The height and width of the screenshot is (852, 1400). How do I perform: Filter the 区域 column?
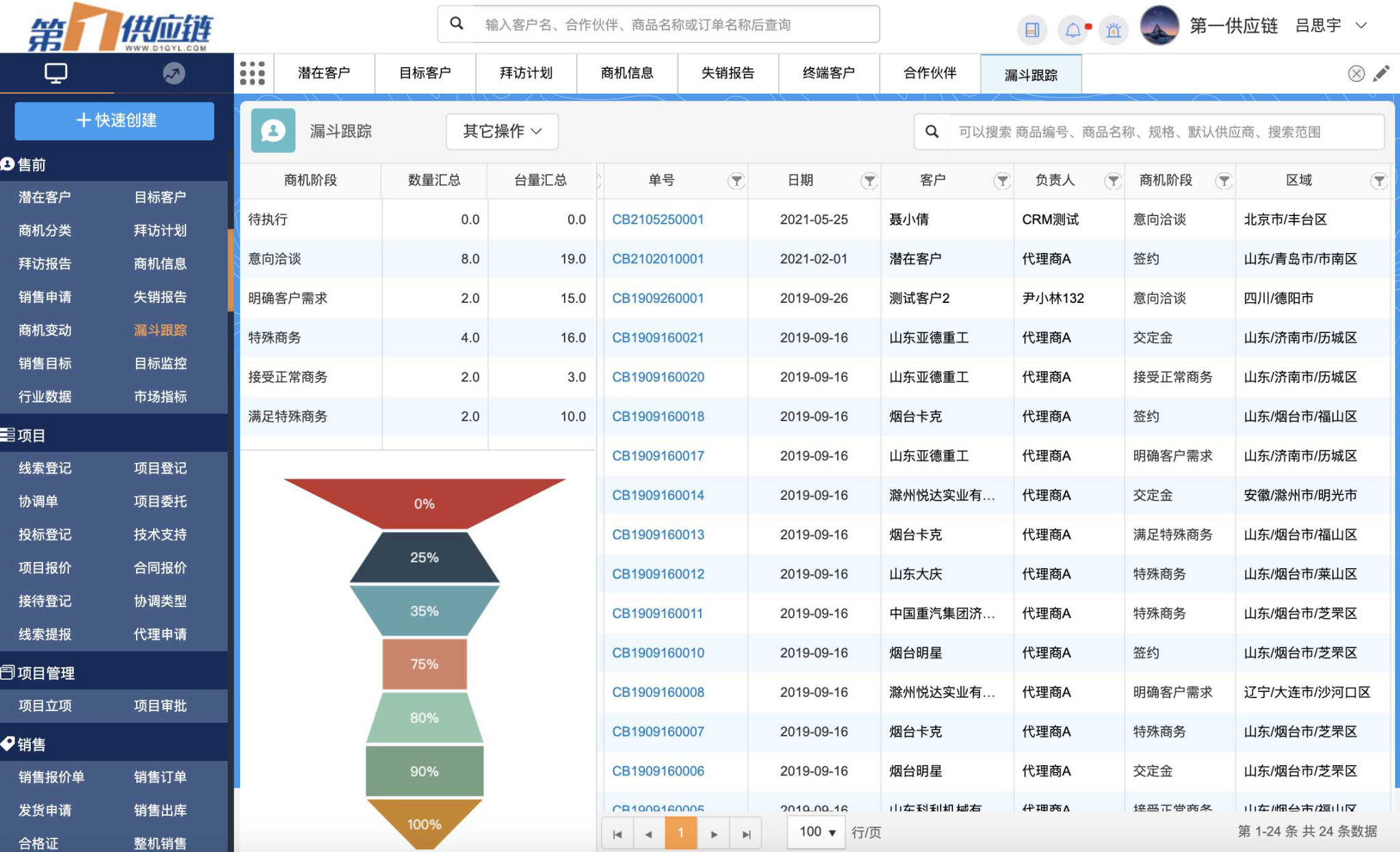pos(1379,181)
